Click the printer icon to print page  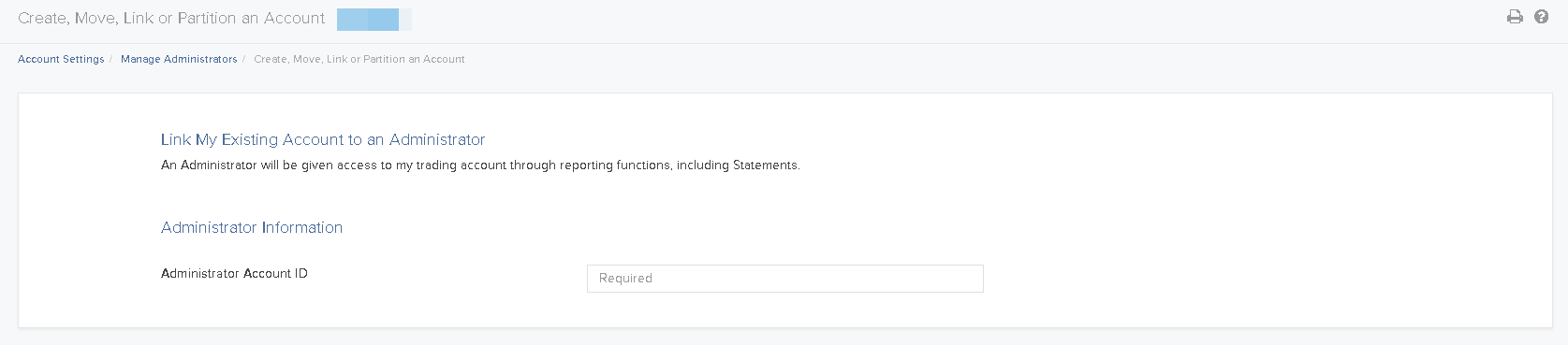pyautogui.click(x=1515, y=17)
